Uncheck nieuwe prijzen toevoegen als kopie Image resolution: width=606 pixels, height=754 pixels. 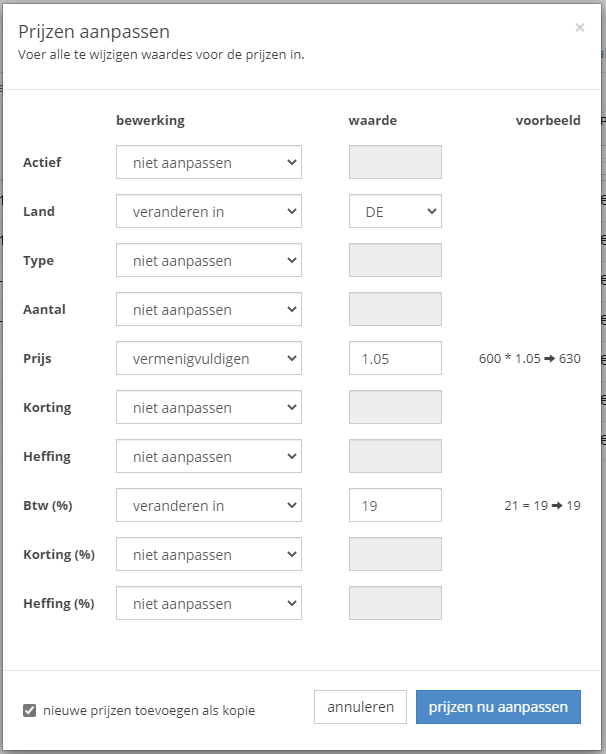pos(29,710)
